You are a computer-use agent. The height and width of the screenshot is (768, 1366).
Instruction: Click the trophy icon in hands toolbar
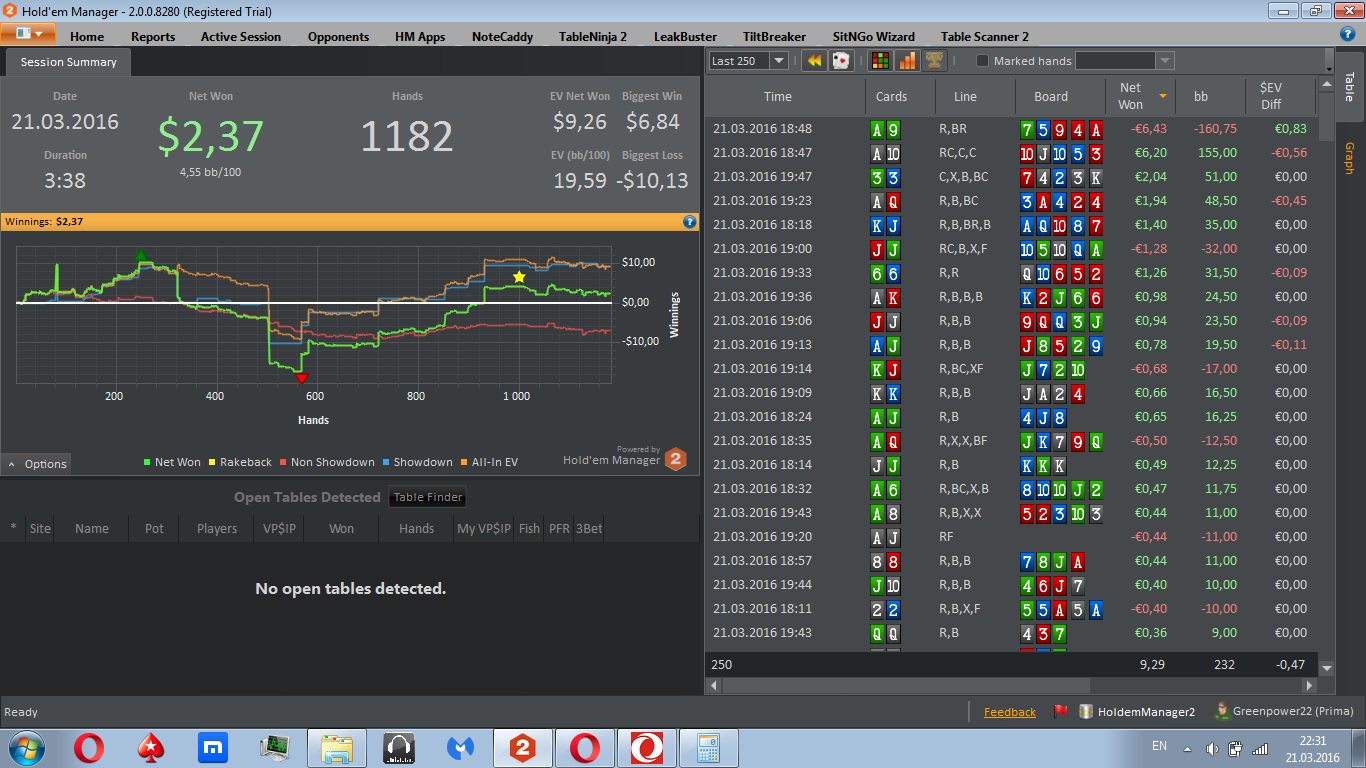934,61
